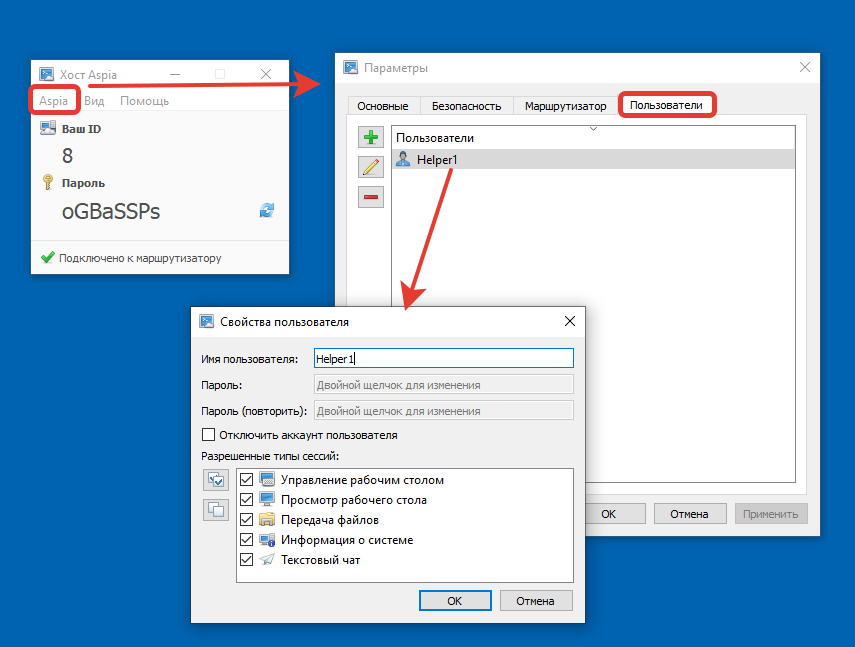Image resolution: width=855 pixels, height=647 pixels.
Task: Click the check all session types icon
Action: pyautogui.click(x=217, y=480)
